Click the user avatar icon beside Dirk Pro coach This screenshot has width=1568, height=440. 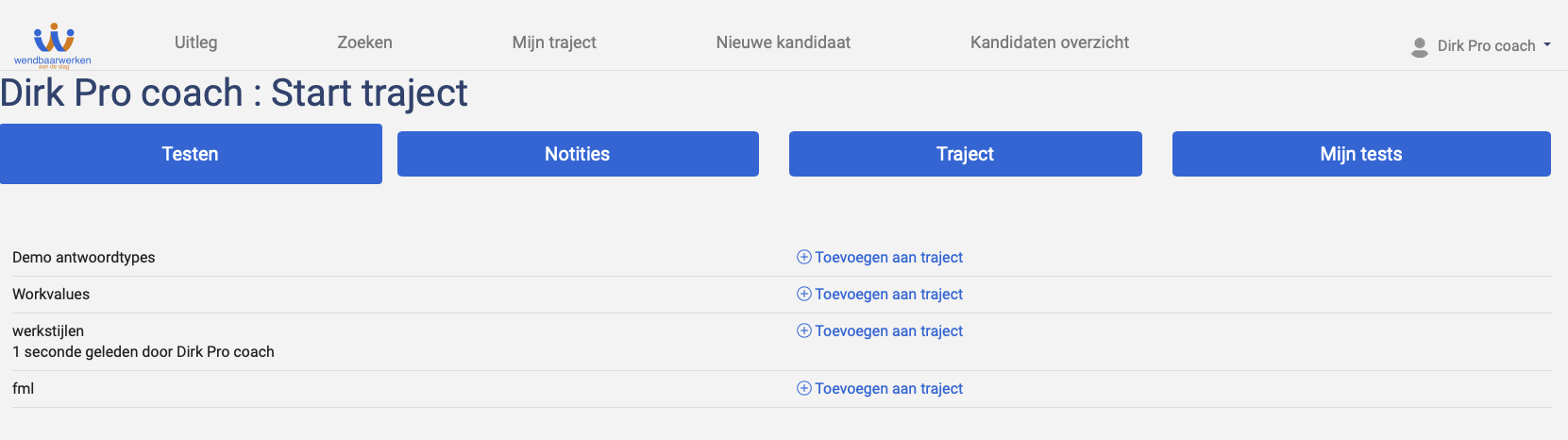pyautogui.click(x=1419, y=46)
